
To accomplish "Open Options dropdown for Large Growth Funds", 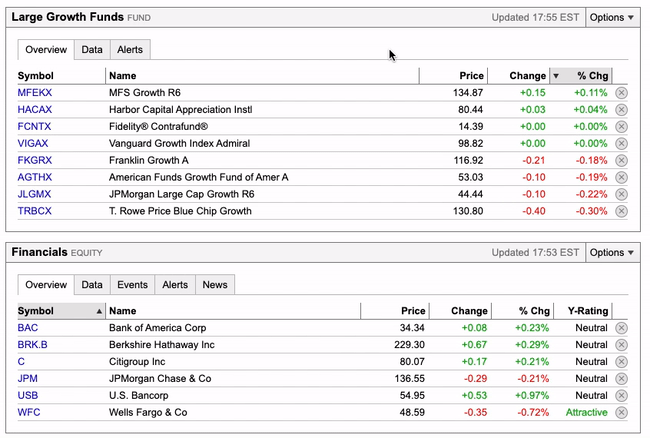I will coord(612,17).
